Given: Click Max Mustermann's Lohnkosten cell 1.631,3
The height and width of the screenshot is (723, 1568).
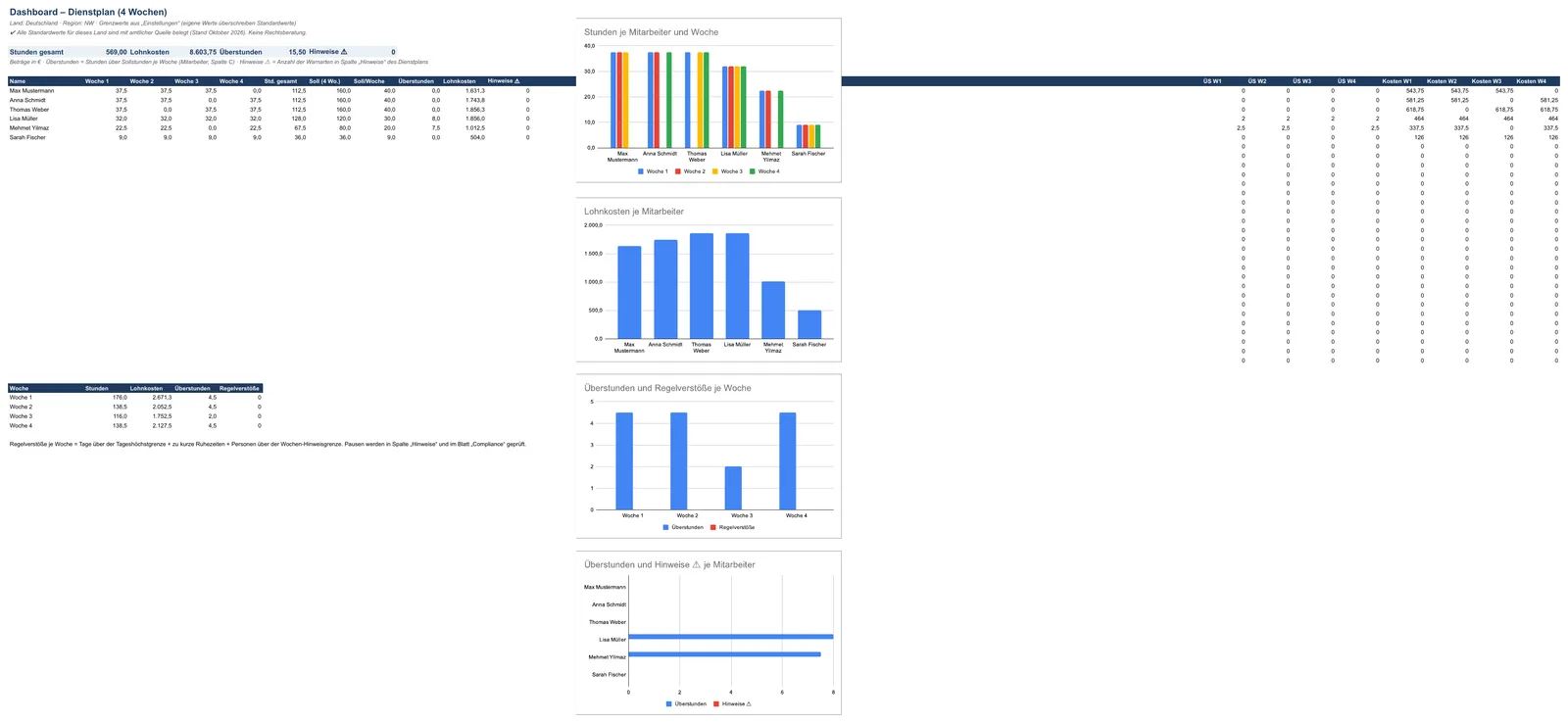Looking at the screenshot, I should pyautogui.click(x=475, y=91).
